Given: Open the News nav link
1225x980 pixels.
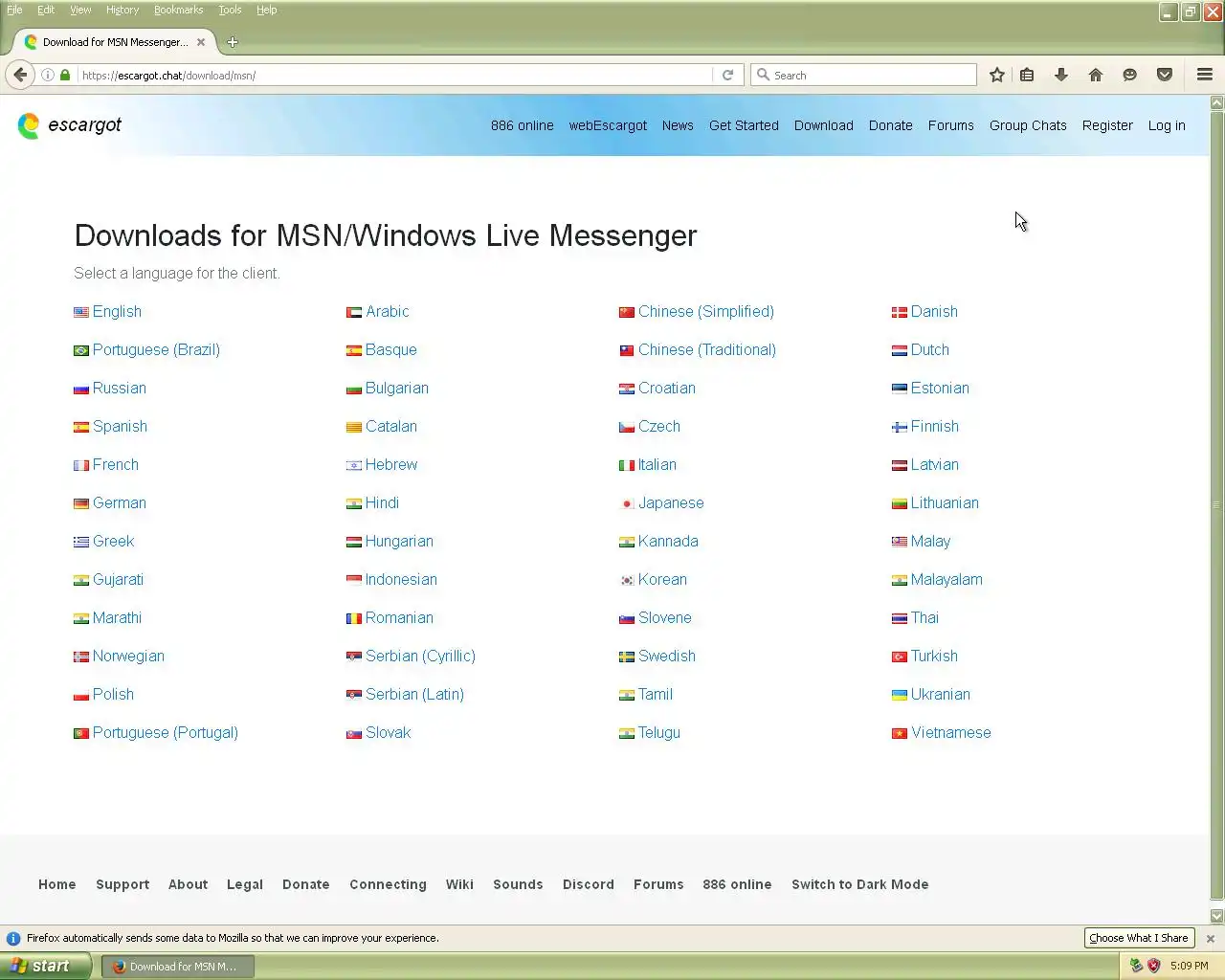Looking at the screenshot, I should [x=678, y=125].
